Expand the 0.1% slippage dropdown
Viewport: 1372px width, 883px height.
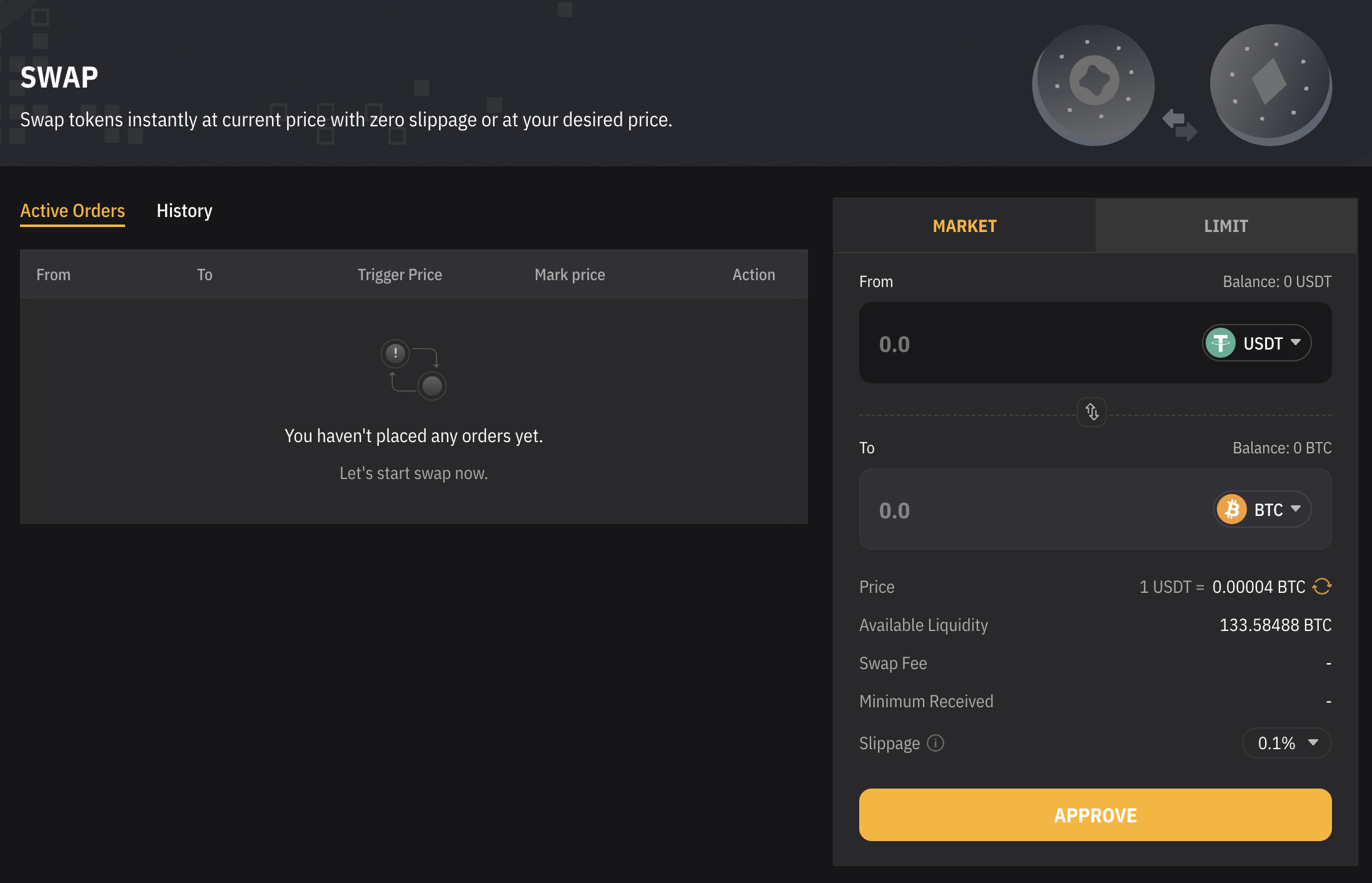1286,743
